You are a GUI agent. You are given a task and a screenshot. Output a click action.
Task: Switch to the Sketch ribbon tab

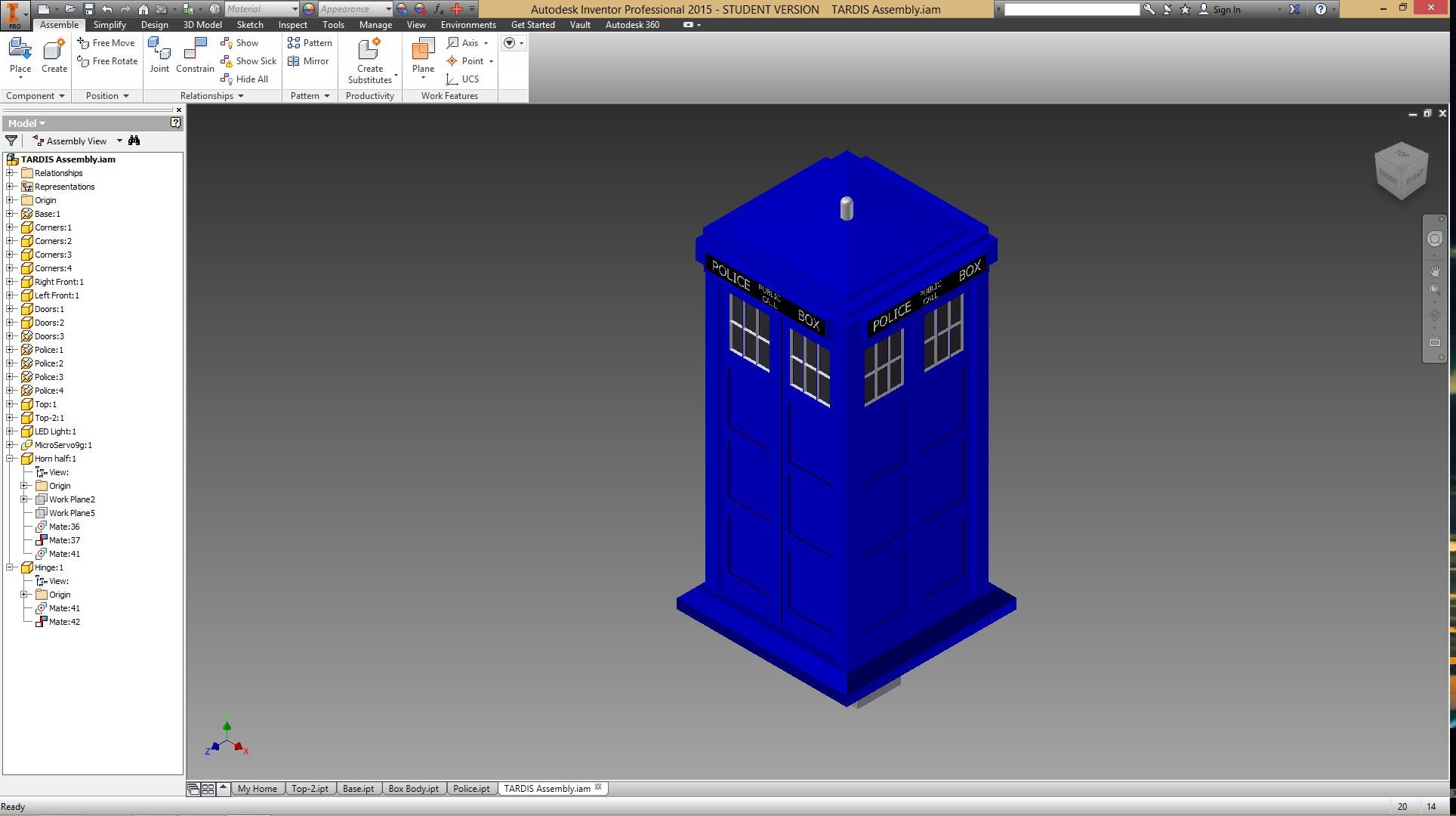(x=249, y=24)
